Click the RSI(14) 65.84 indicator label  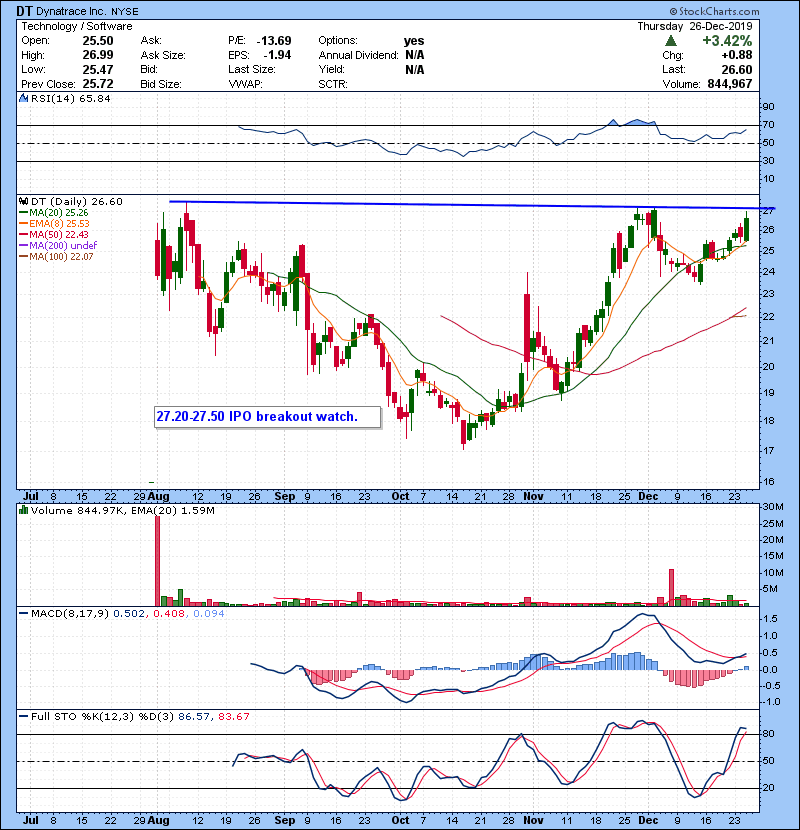tap(70, 98)
